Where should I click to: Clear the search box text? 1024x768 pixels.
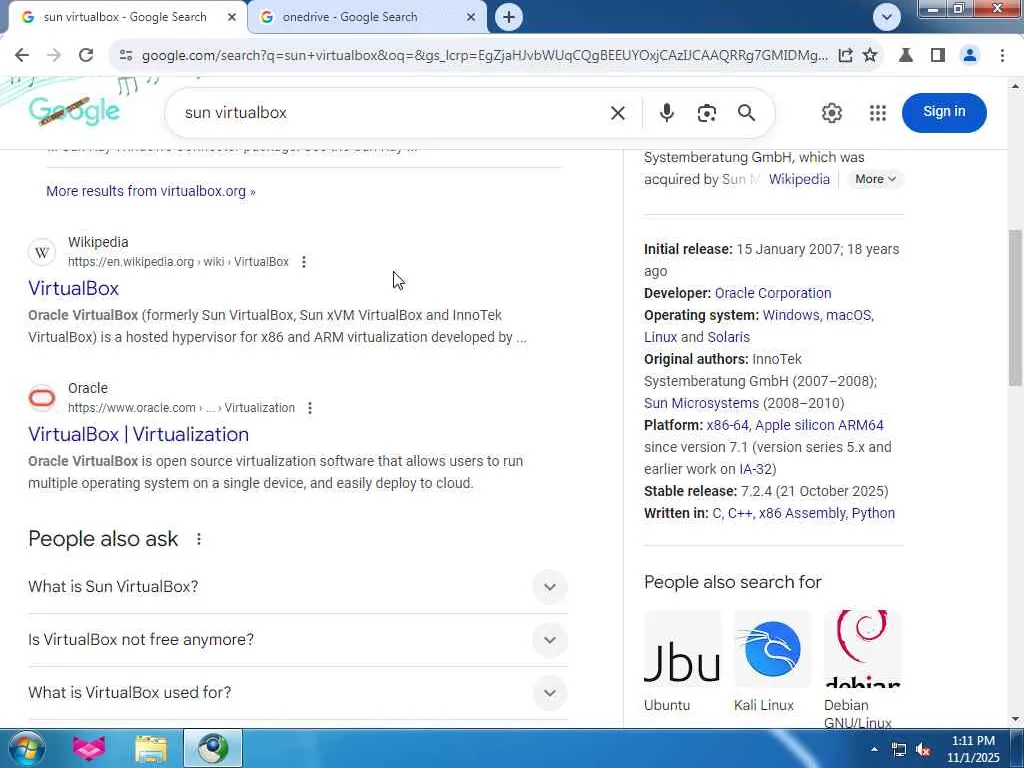(x=618, y=113)
